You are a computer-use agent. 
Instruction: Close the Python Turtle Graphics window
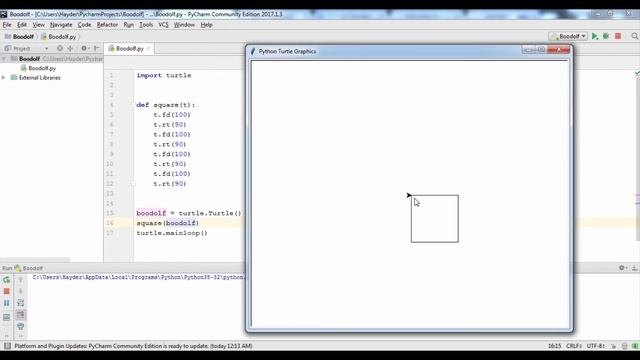pyautogui.click(x=559, y=50)
